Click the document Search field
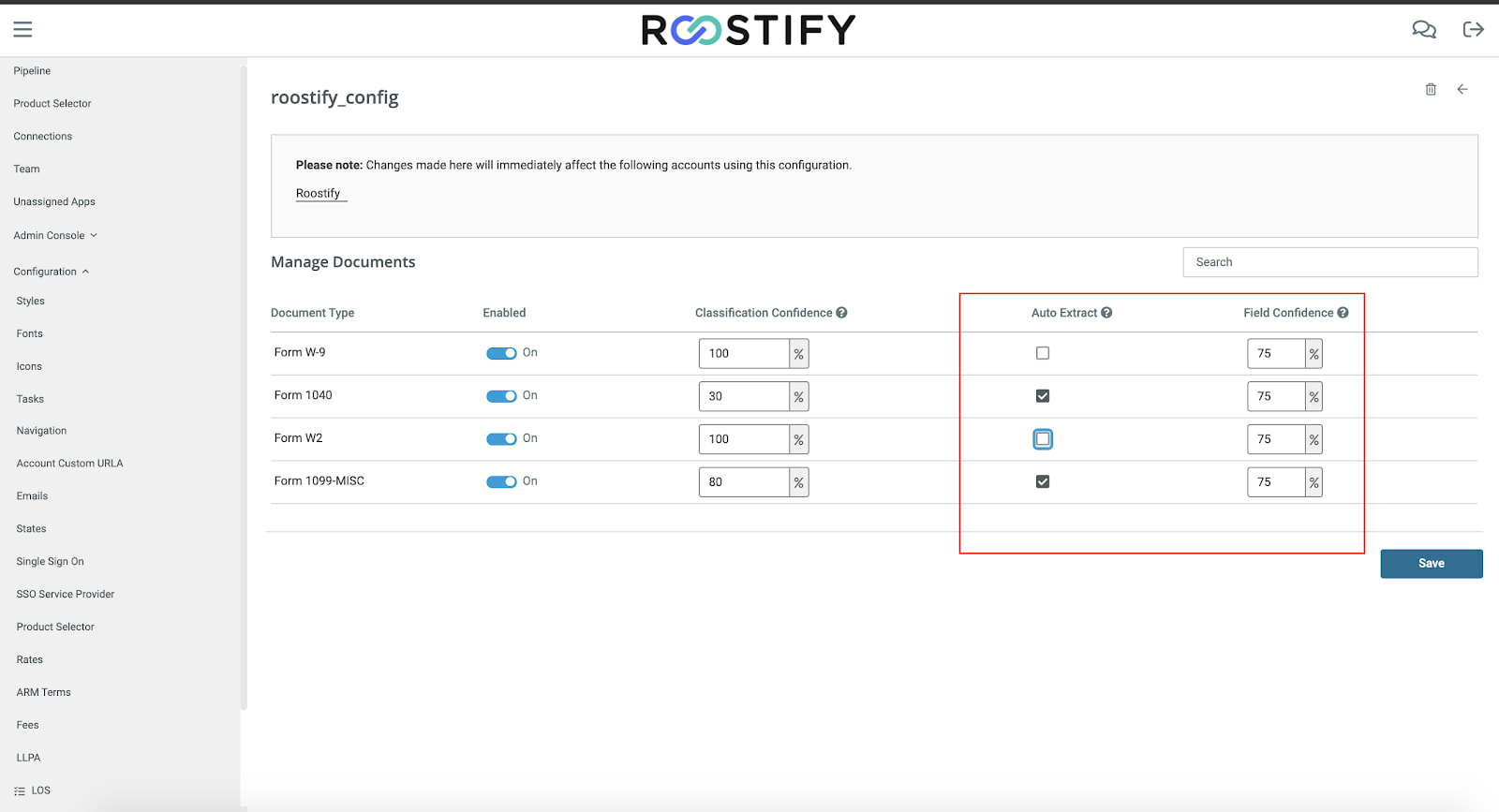1499x812 pixels. (1330, 262)
